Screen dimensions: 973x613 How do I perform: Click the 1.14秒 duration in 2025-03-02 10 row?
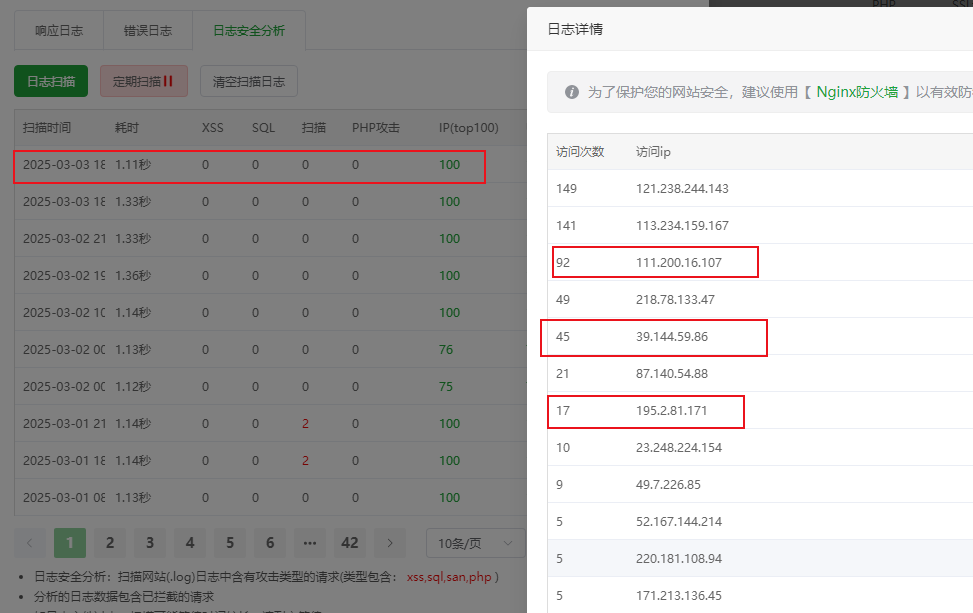[133, 313]
